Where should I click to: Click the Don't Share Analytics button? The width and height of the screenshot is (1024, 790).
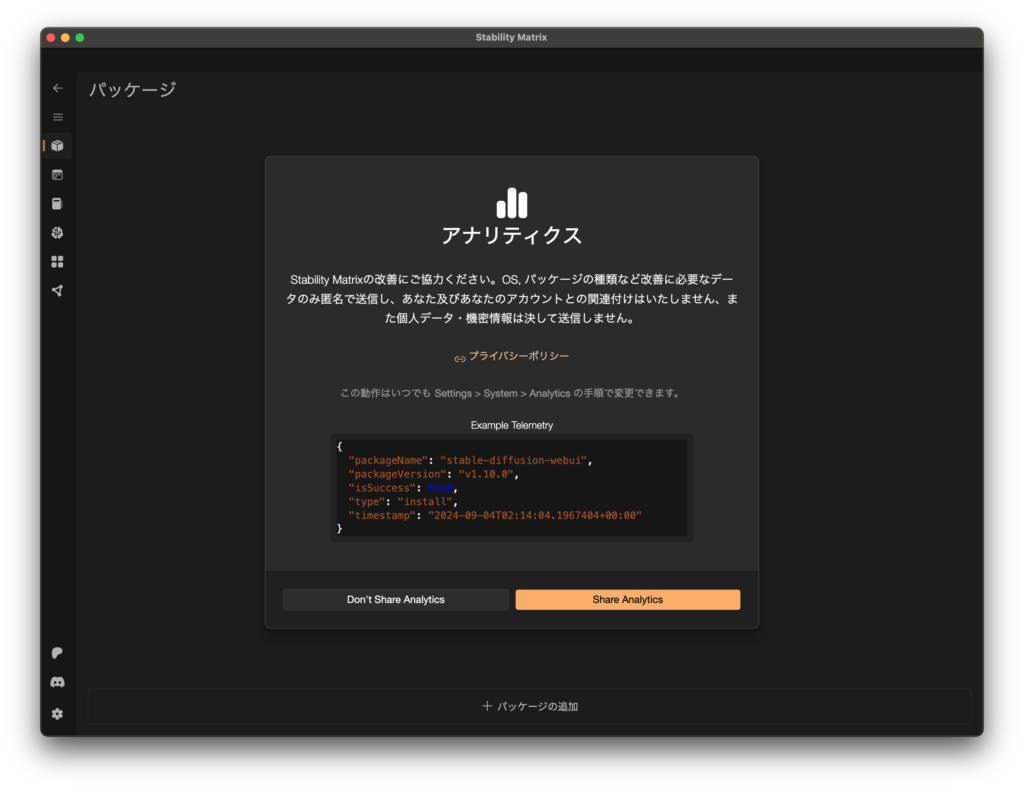click(x=395, y=600)
